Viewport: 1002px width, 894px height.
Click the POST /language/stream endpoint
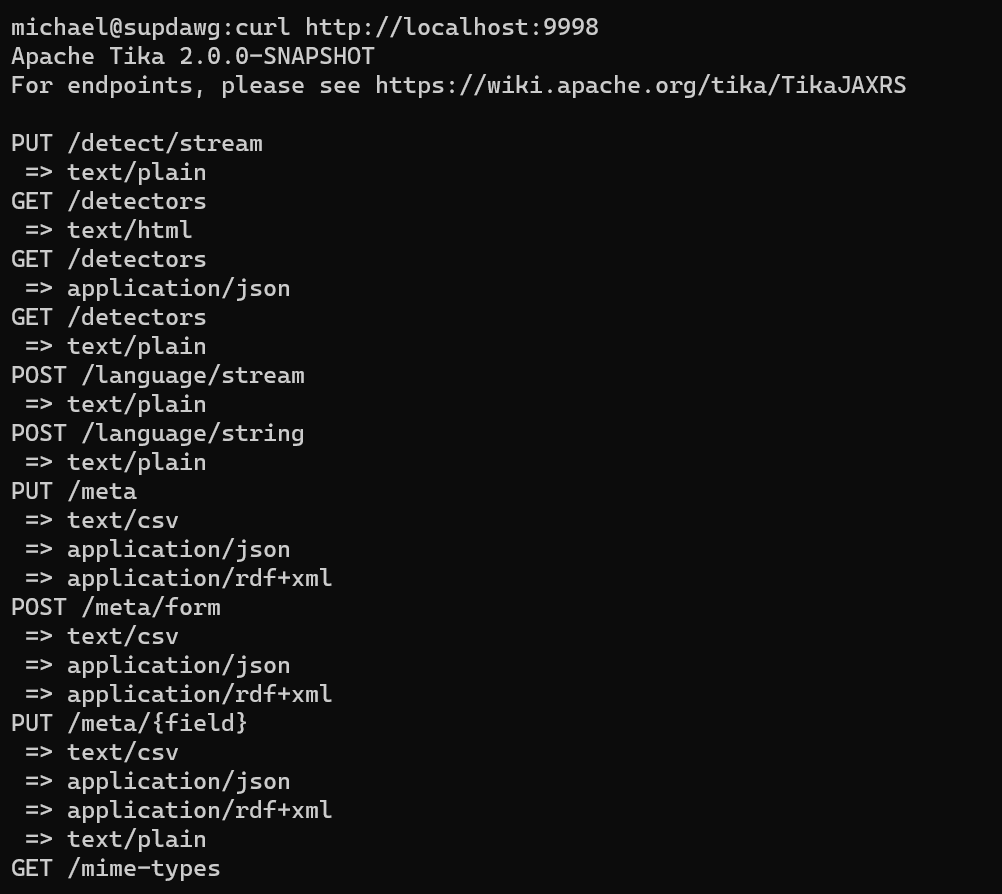pyautogui.click(x=158, y=375)
